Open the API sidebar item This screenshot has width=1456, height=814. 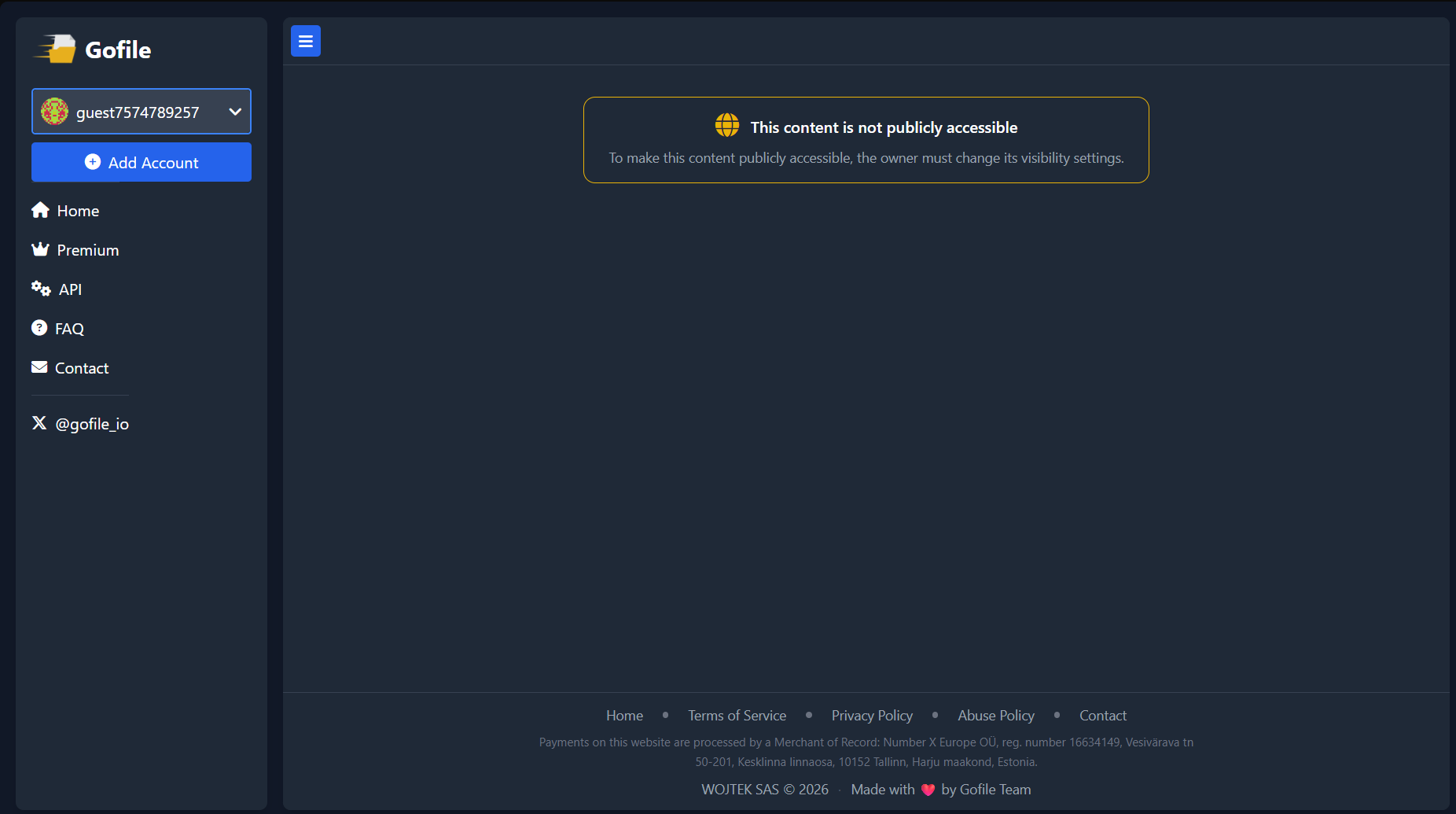tap(70, 289)
